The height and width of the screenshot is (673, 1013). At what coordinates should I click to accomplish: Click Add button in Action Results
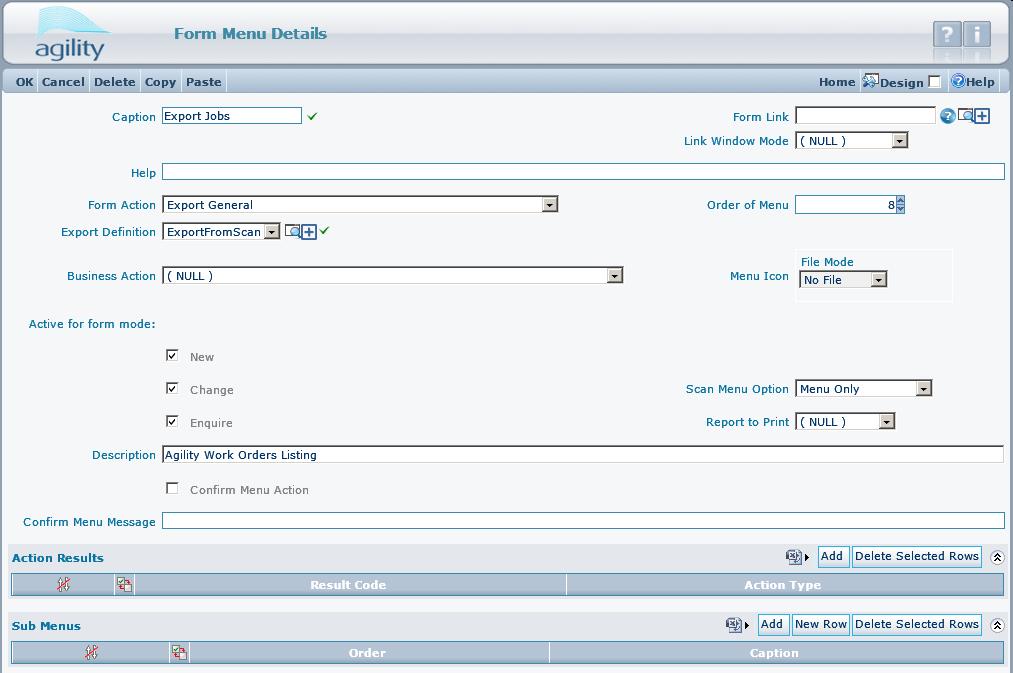click(831, 556)
